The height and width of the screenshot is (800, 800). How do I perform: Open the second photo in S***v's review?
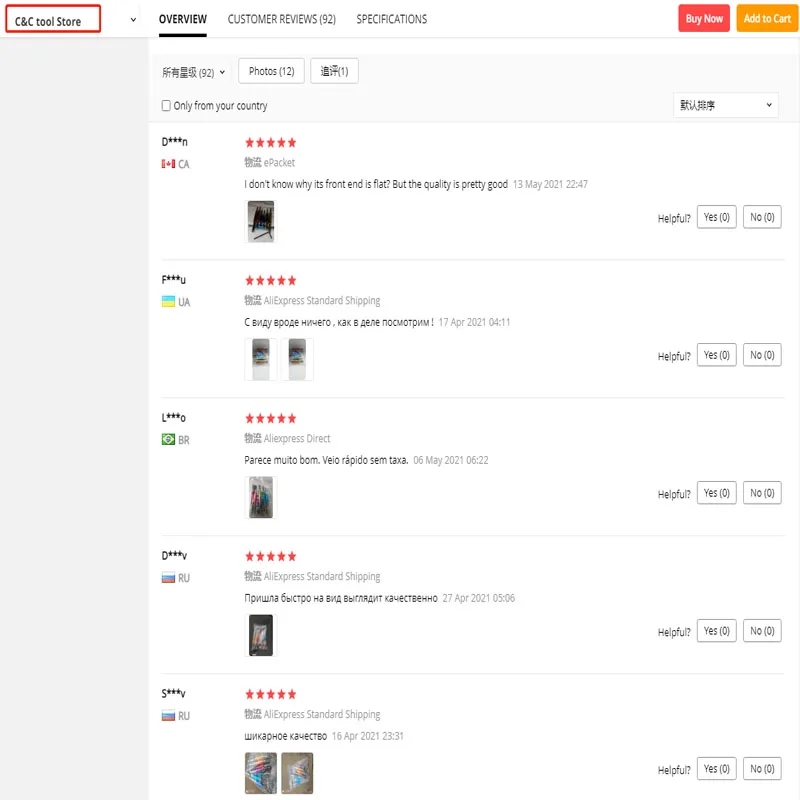click(x=297, y=773)
